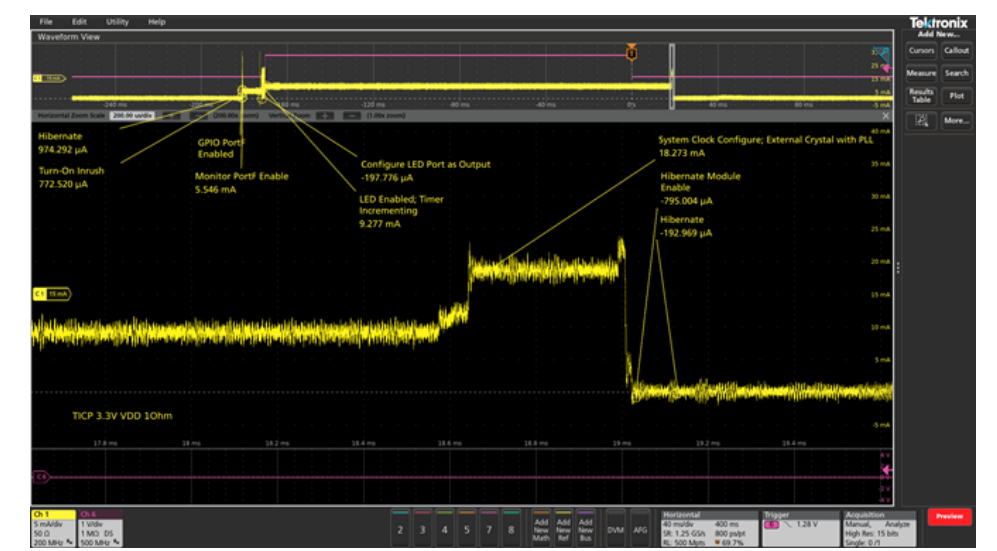Open the Acquisition settings badge

879,528
